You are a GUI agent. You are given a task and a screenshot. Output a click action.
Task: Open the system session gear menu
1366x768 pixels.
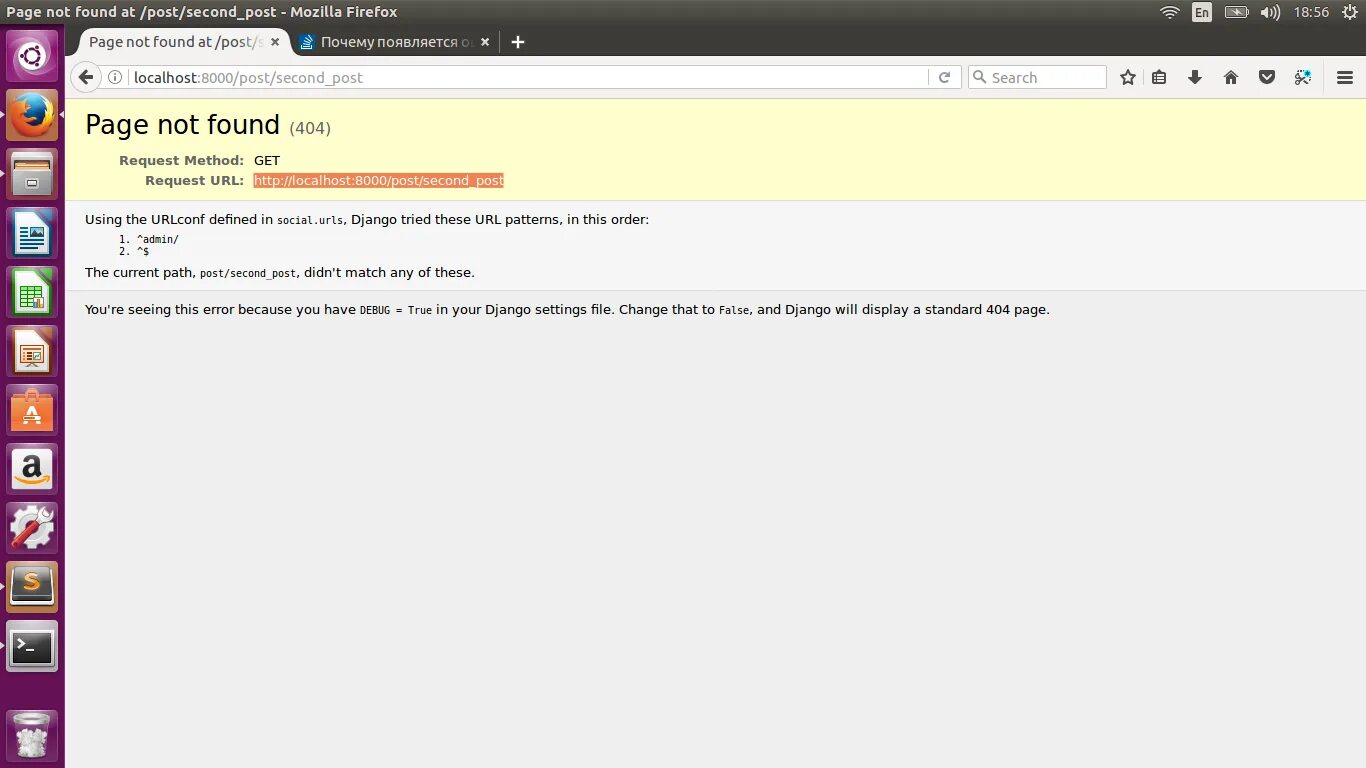[1350, 12]
